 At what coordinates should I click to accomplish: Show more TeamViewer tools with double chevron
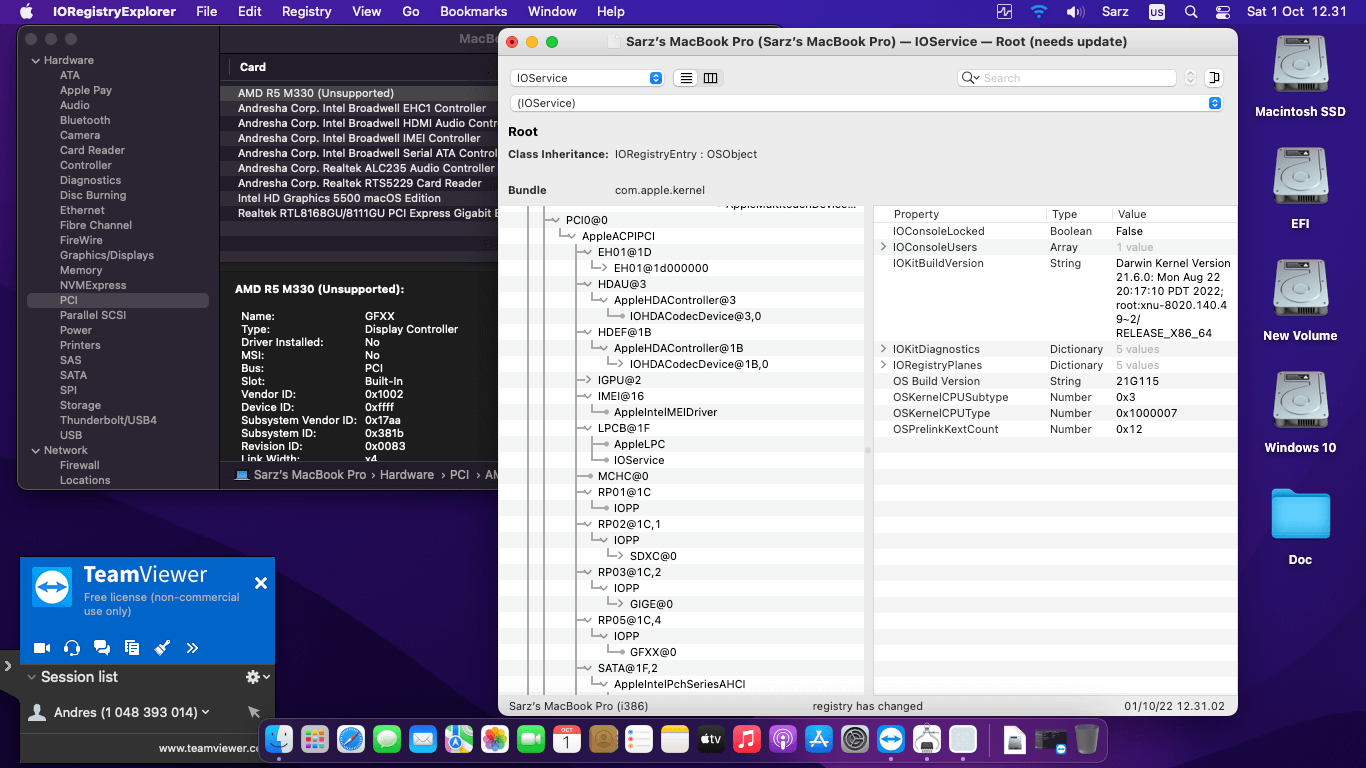coord(193,647)
